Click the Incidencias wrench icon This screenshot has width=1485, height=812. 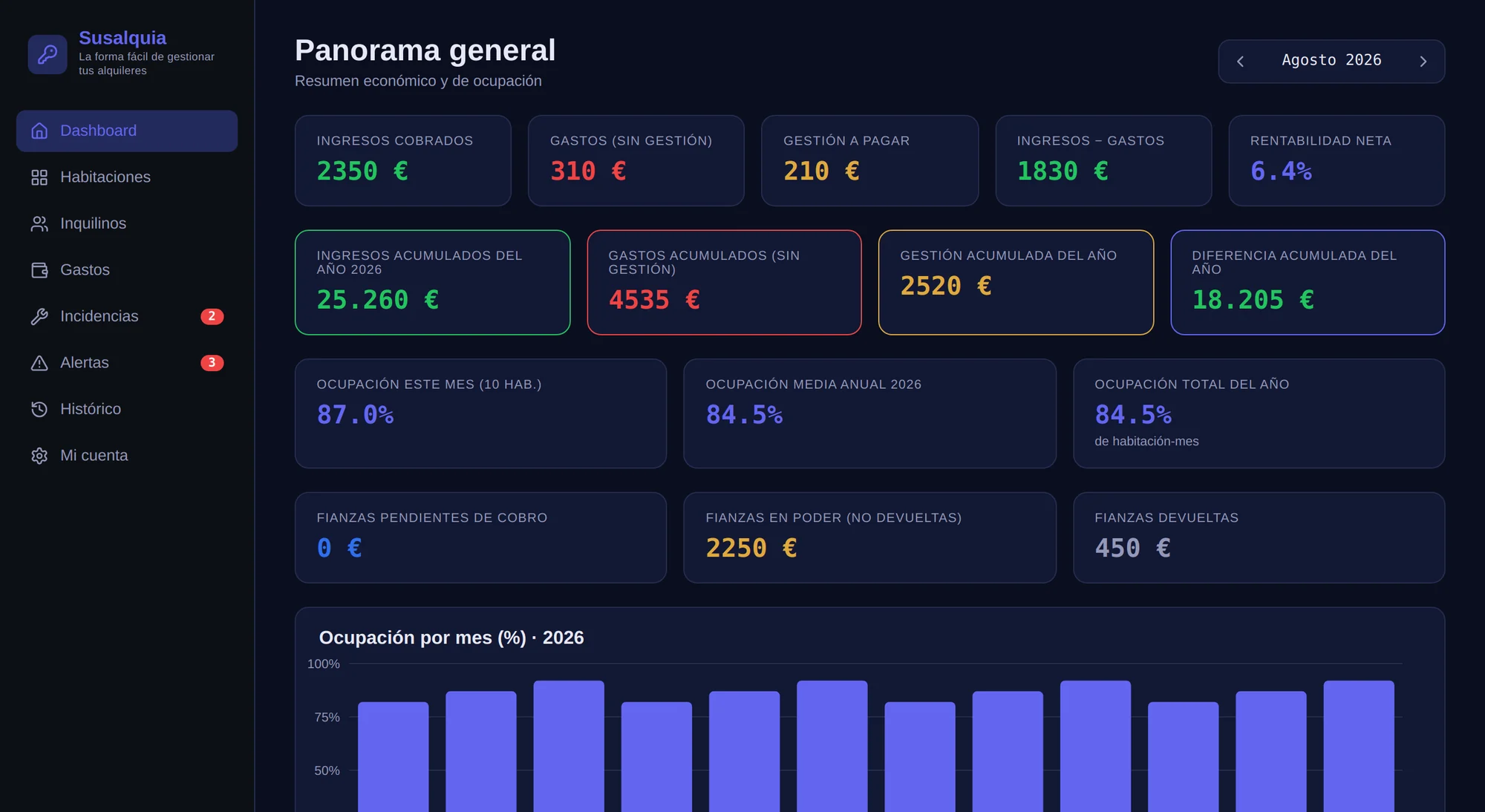(39, 316)
